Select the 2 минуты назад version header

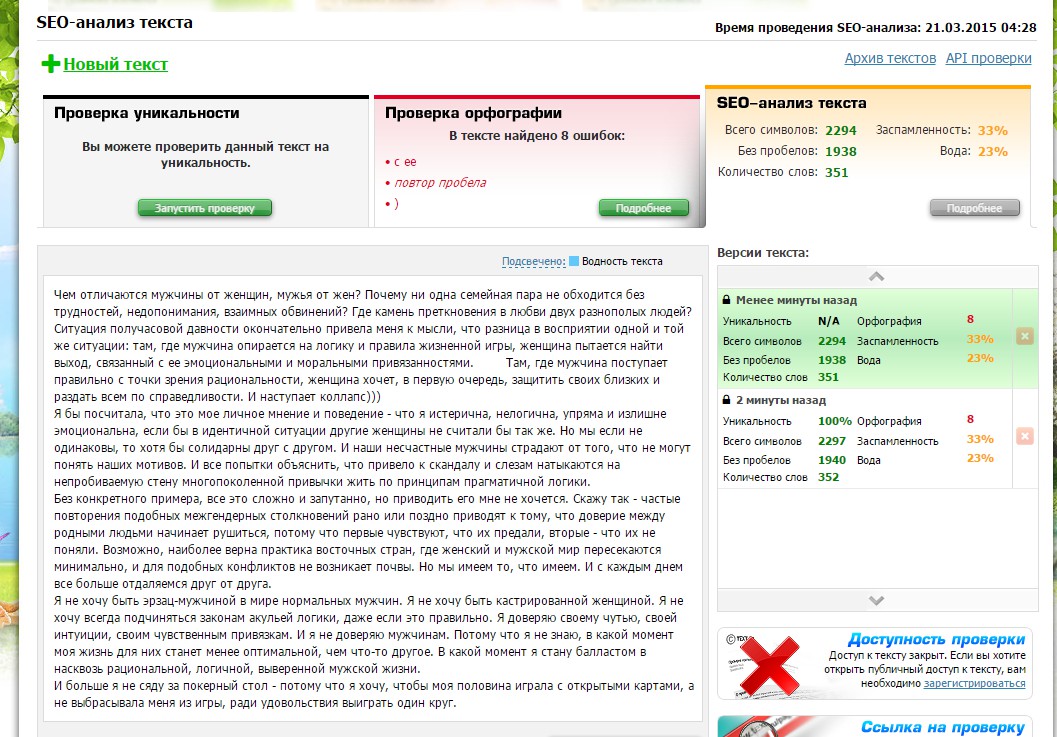click(781, 400)
